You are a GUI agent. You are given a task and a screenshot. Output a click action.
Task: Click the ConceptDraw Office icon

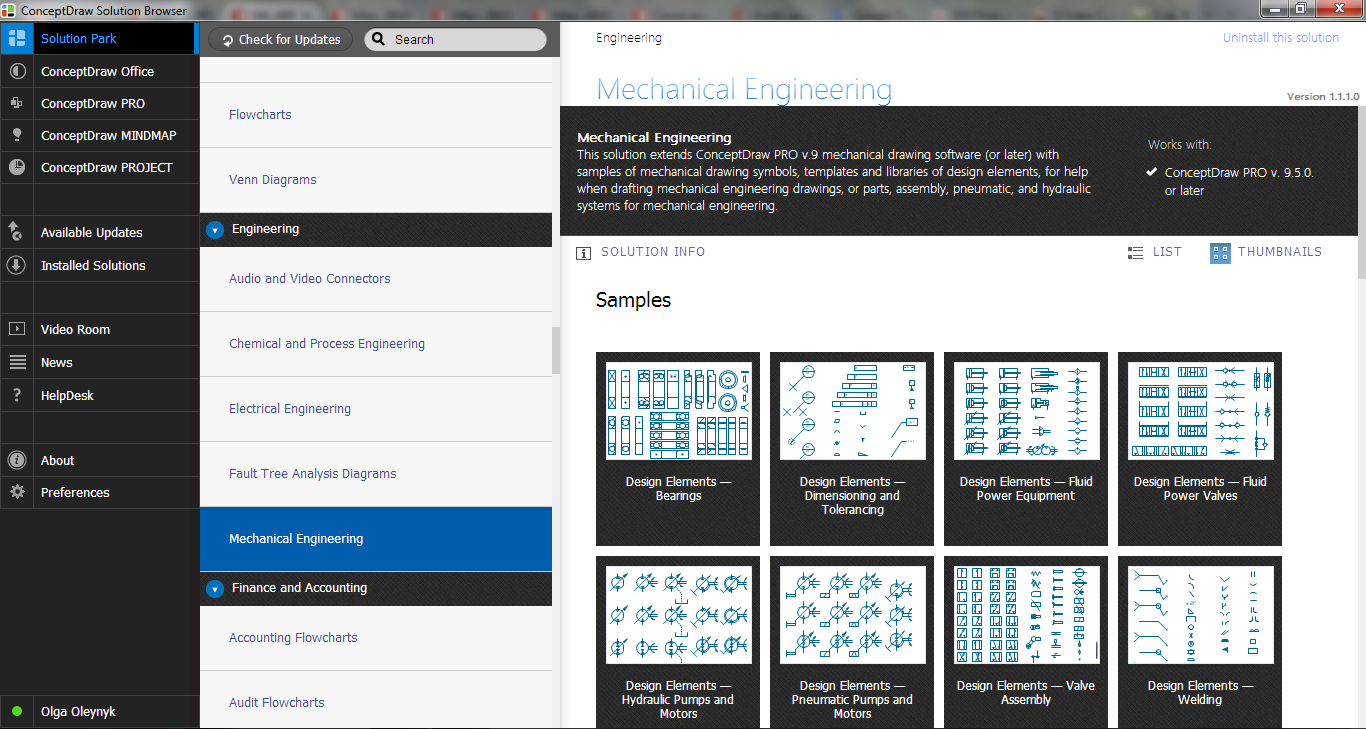click(17, 72)
